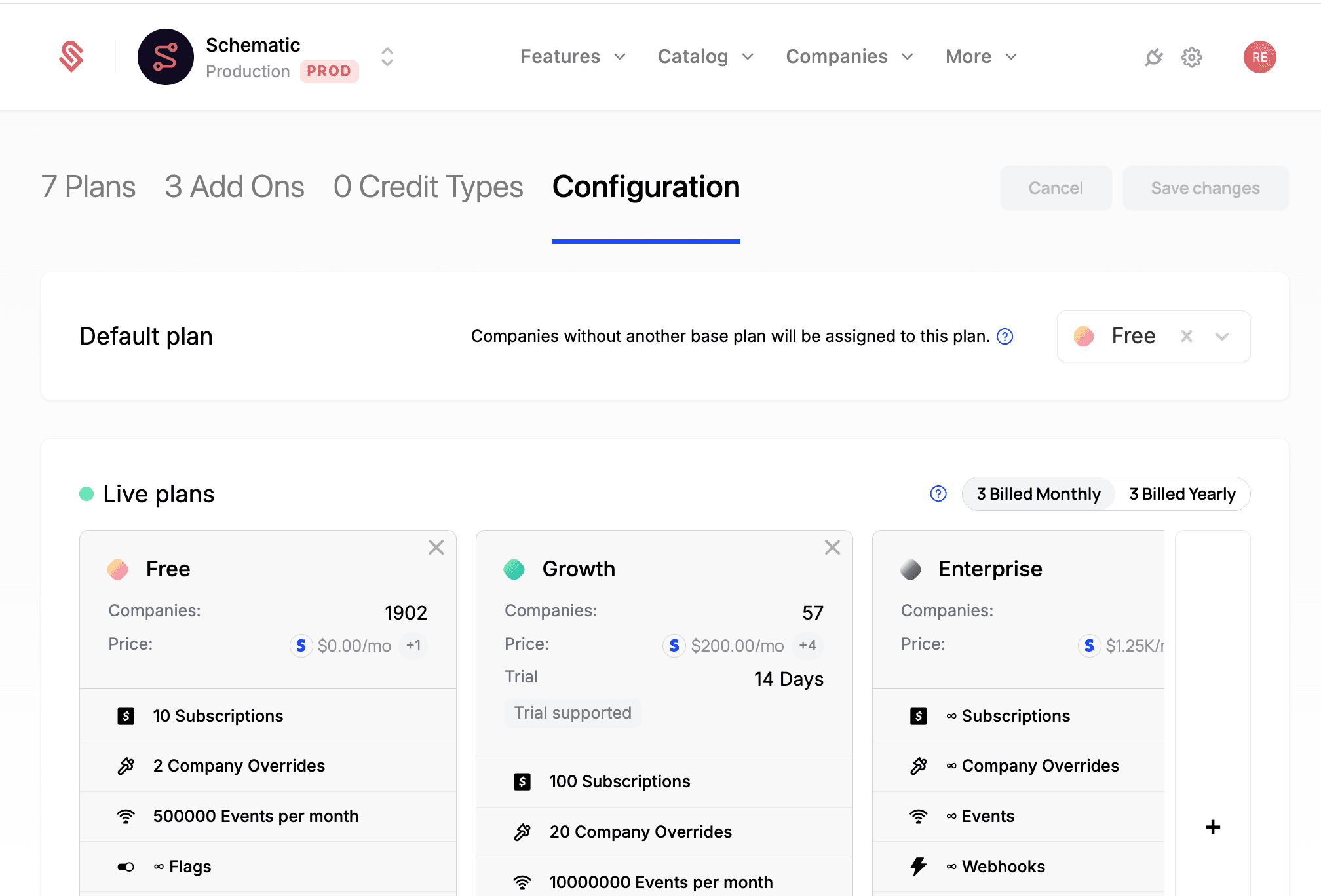Go to the 7 Plans tab
The height and width of the screenshot is (896, 1321).
point(88,187)
